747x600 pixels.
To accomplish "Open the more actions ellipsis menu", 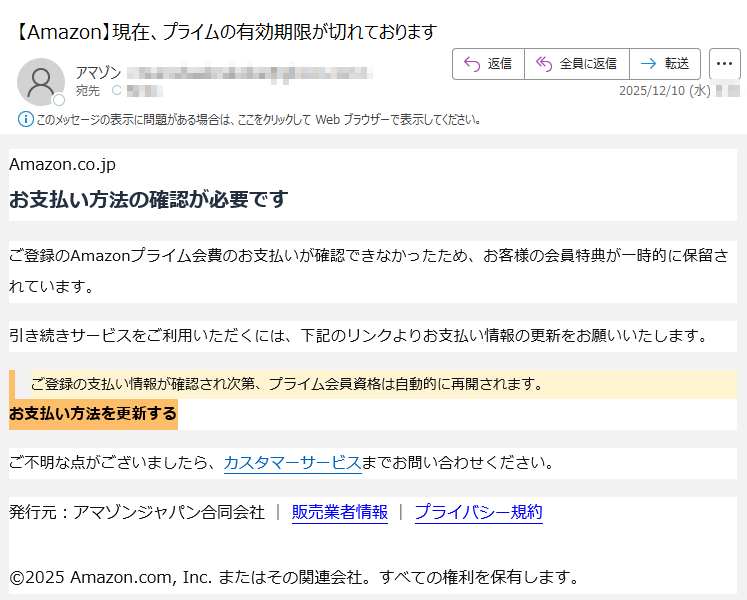I will click(x=724, y=64).
